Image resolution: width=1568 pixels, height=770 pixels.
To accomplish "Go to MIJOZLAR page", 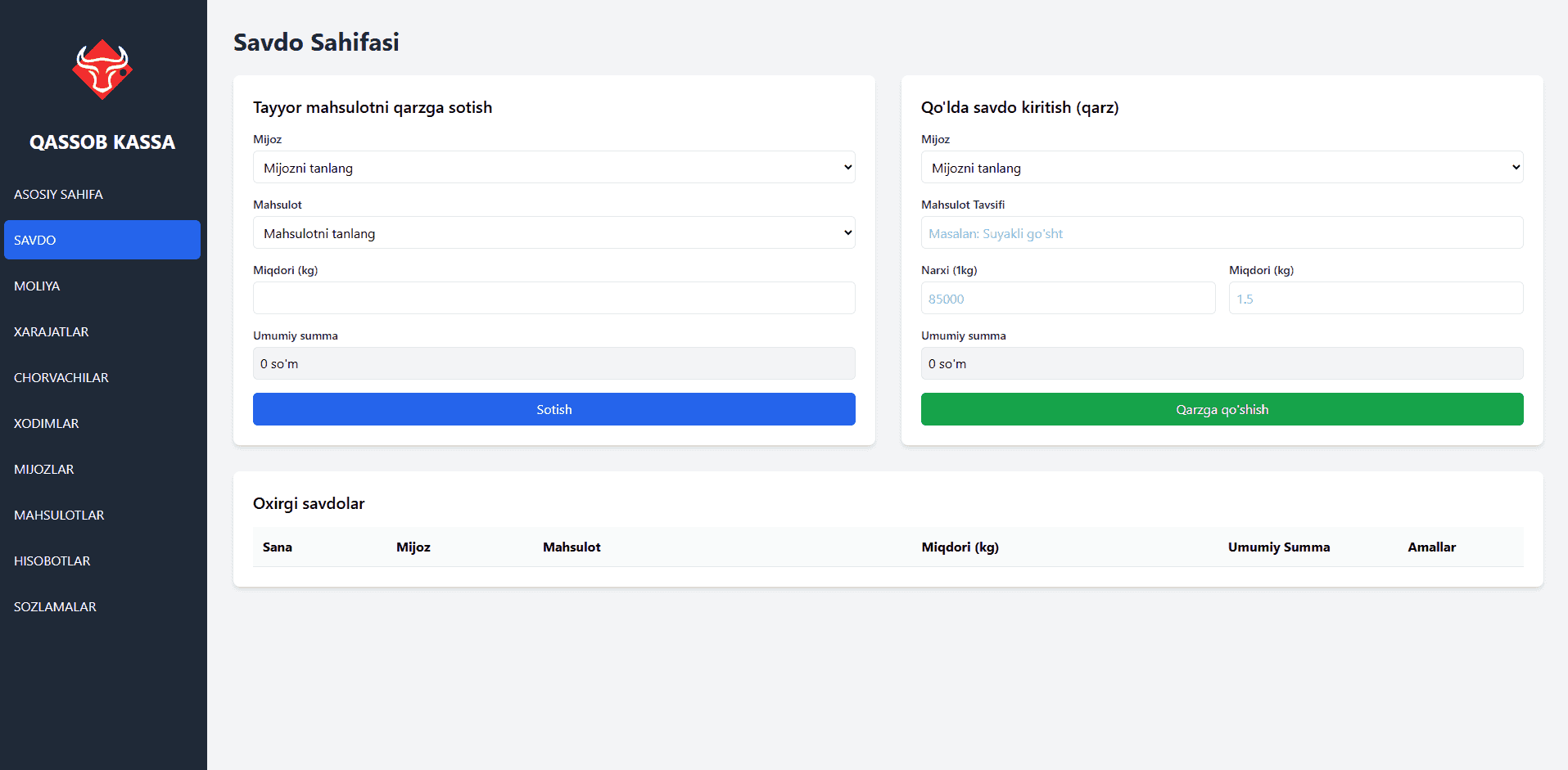I will pos(44,469).
